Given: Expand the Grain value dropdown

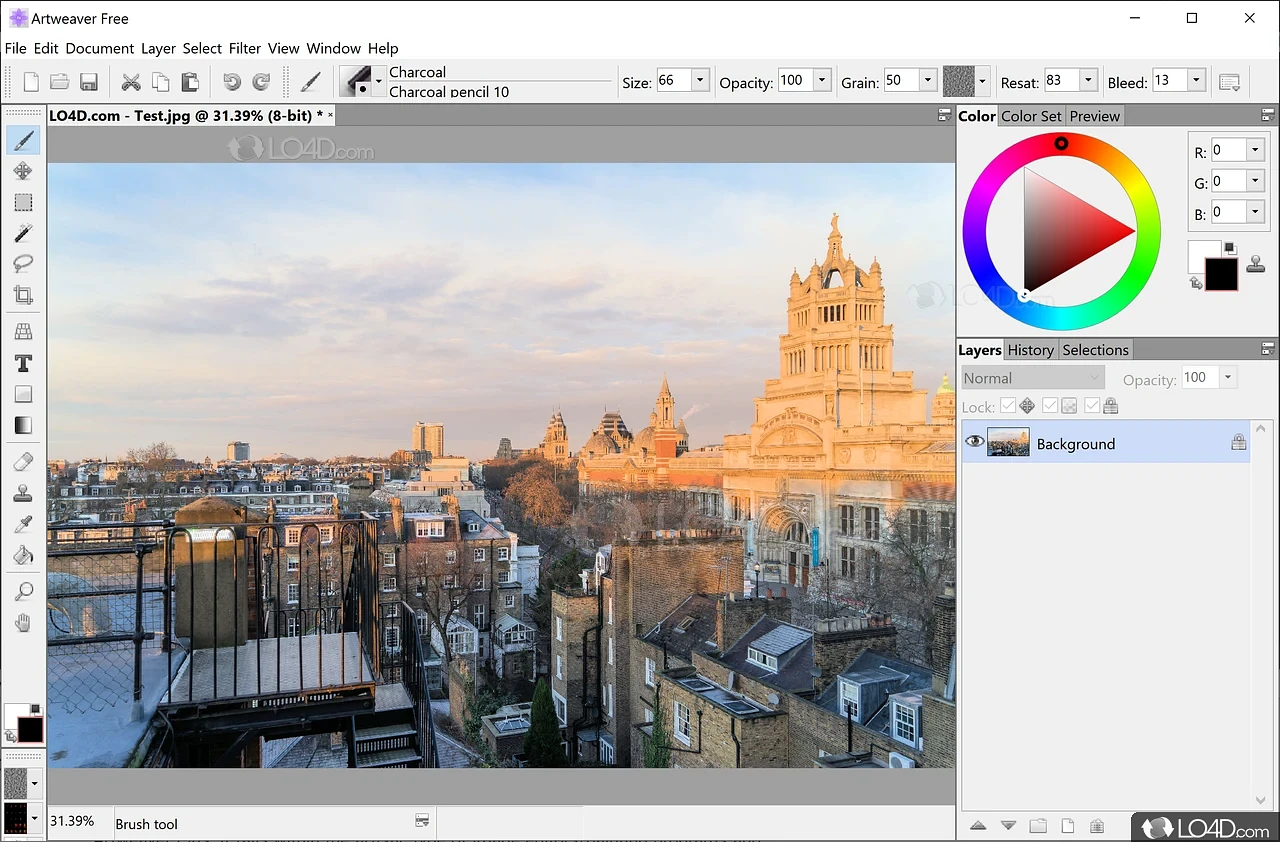Looking at the screenshot, I should (927, 82).
